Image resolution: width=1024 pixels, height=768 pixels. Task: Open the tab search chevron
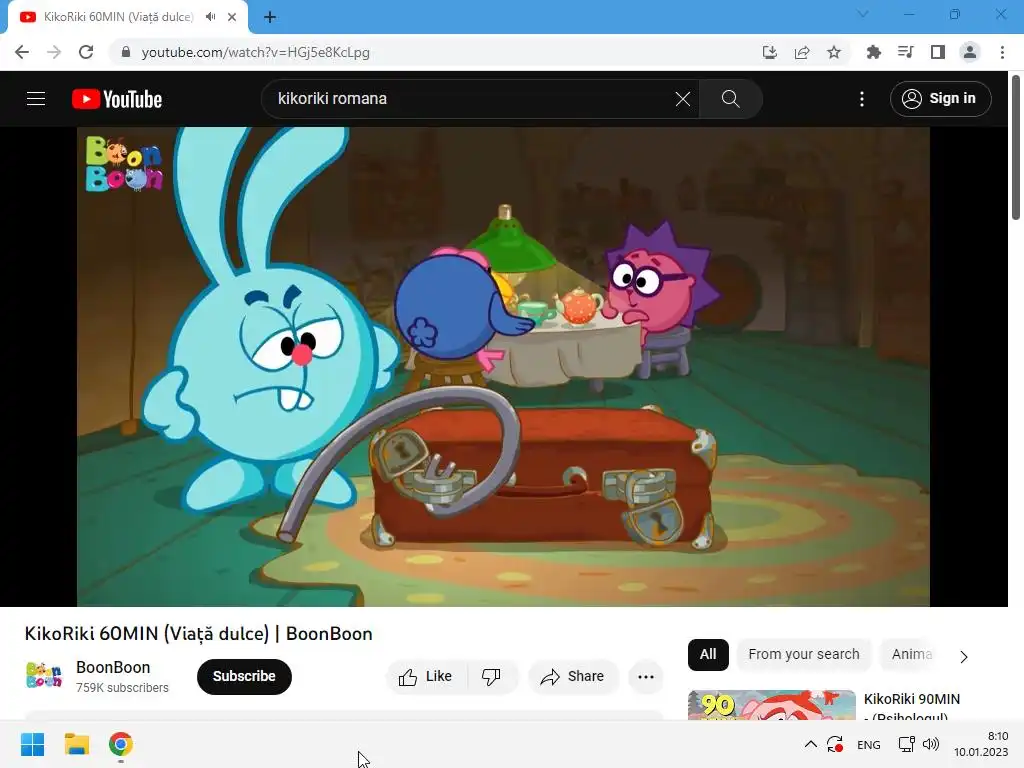coord(863,14)
